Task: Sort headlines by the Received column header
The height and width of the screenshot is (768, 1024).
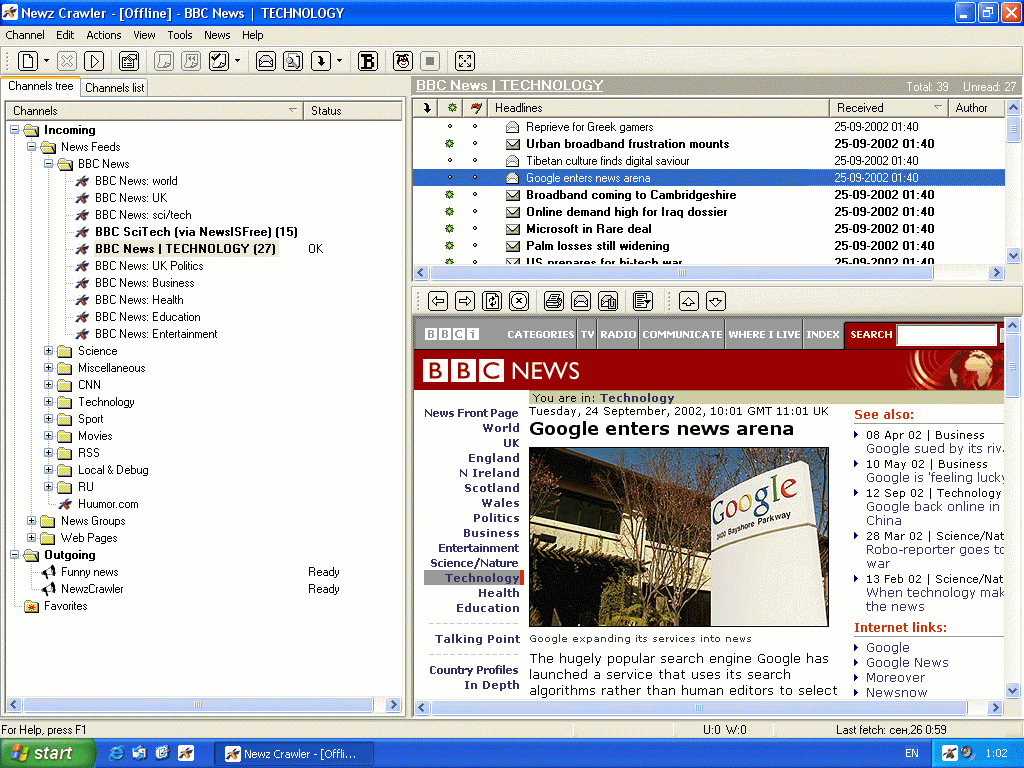Action: coord(889,108)
